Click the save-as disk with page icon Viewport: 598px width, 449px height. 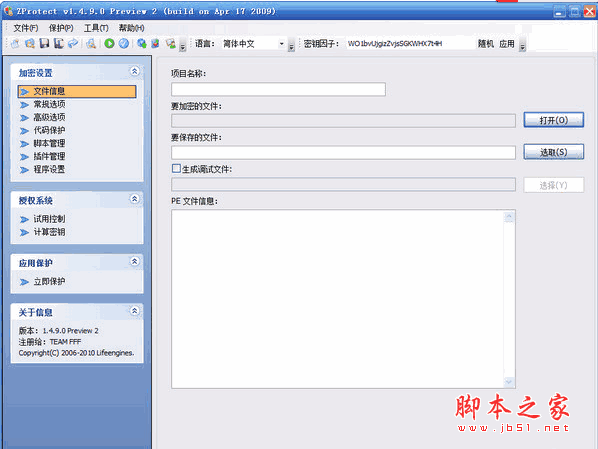point(59,43)
